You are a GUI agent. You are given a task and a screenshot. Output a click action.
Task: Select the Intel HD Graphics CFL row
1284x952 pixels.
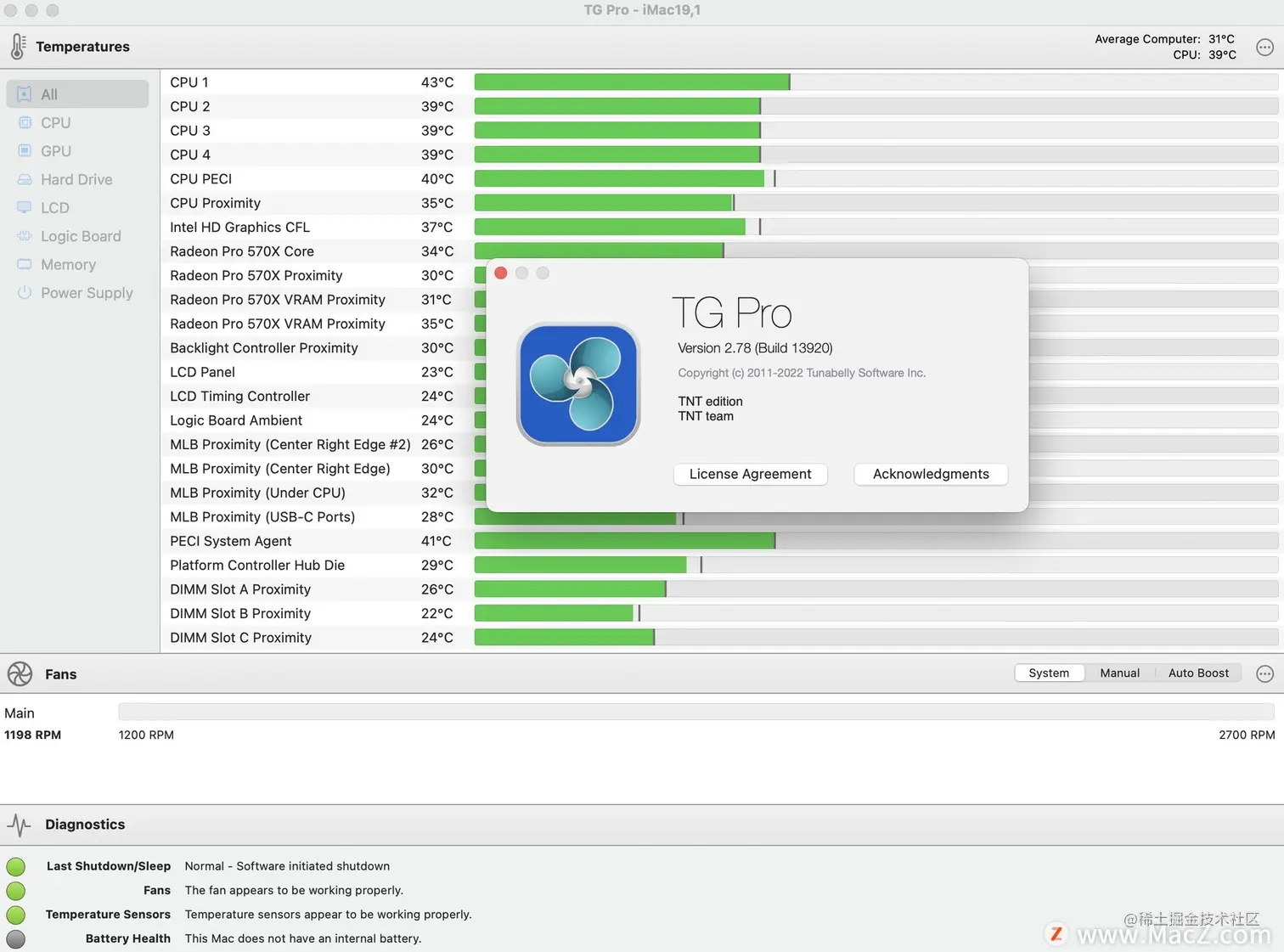(722, 228)
